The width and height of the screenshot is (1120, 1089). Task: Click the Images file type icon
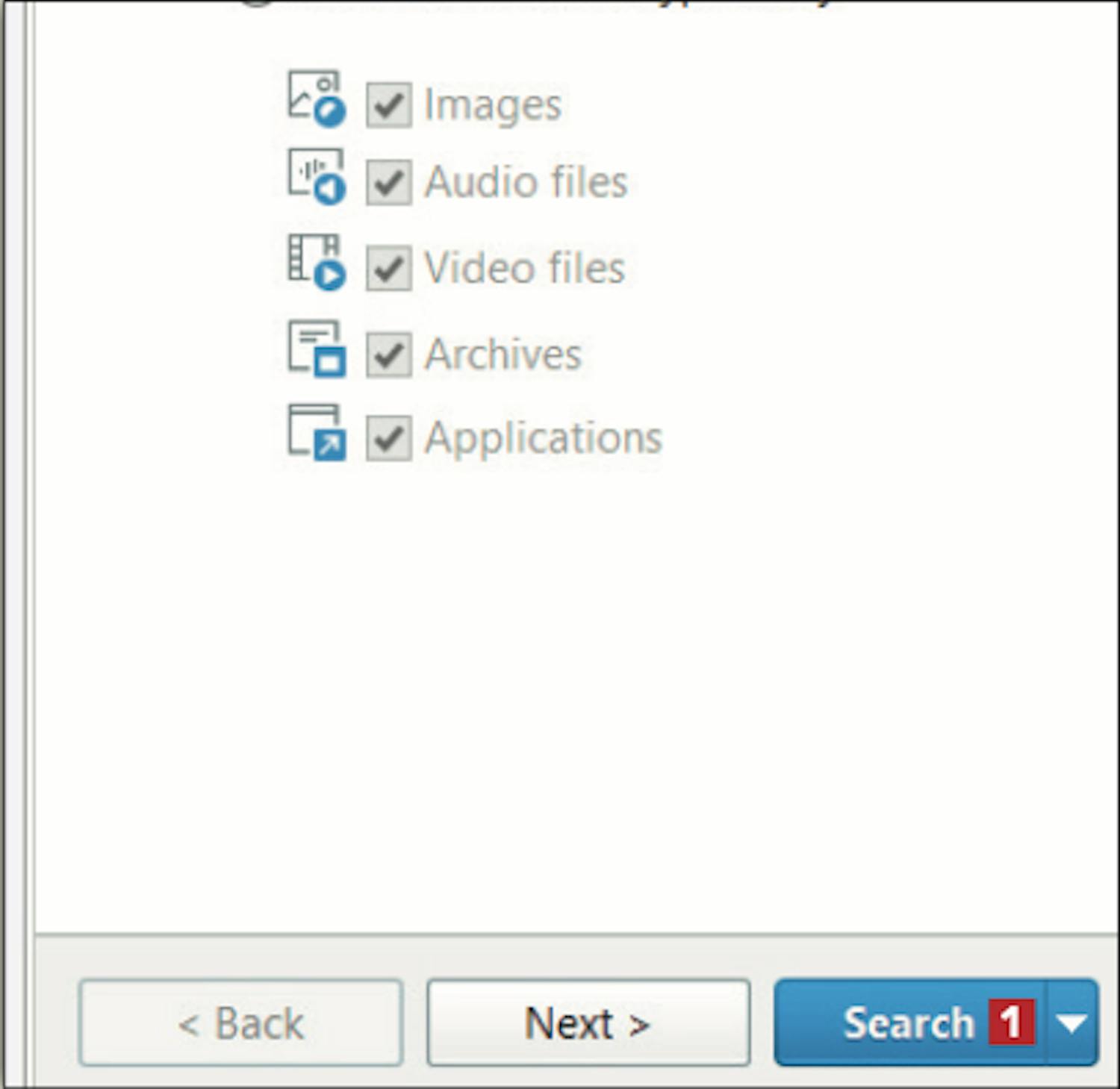pos(317,99)
